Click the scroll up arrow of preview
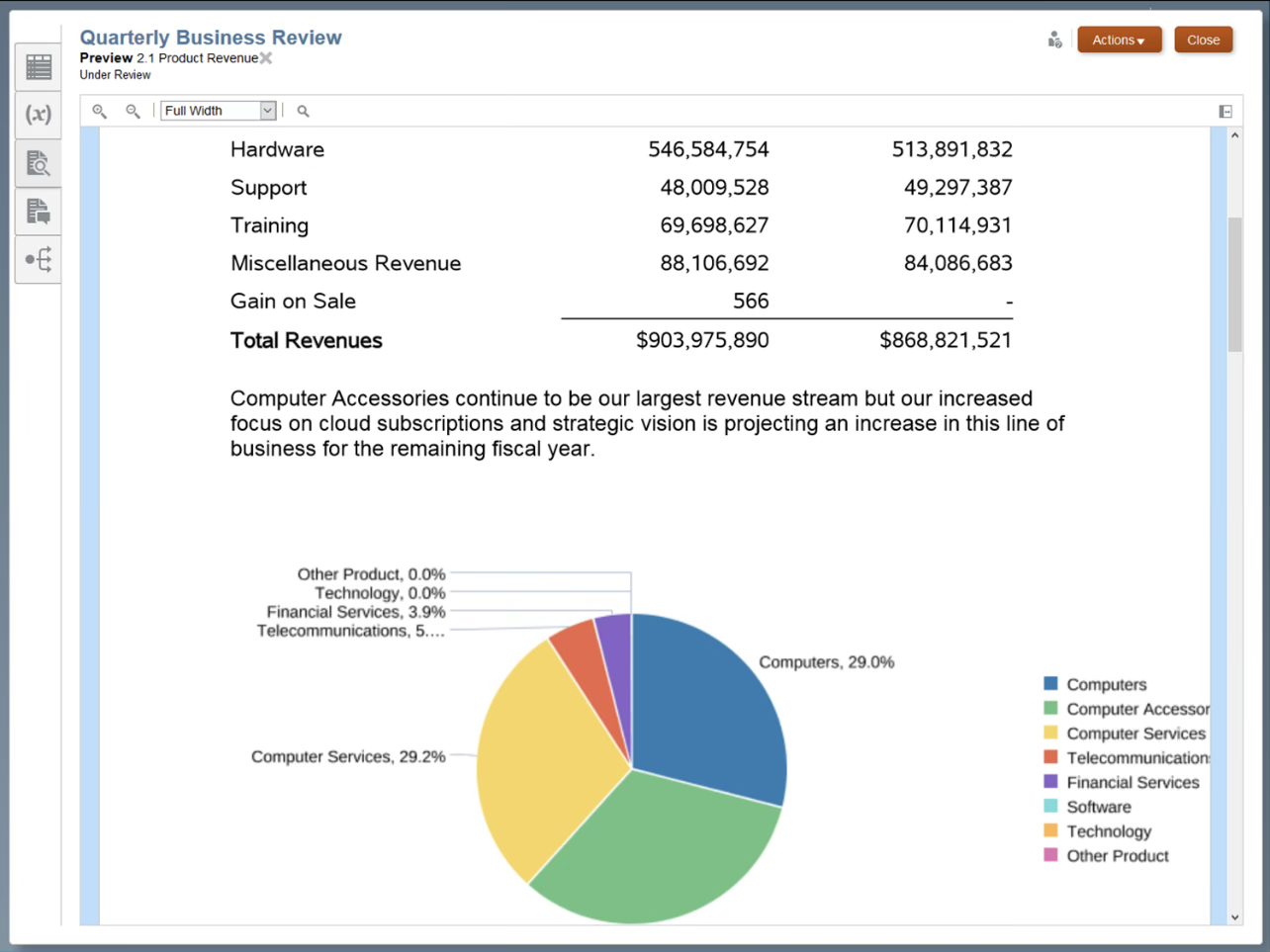 tap(1234, 135)
